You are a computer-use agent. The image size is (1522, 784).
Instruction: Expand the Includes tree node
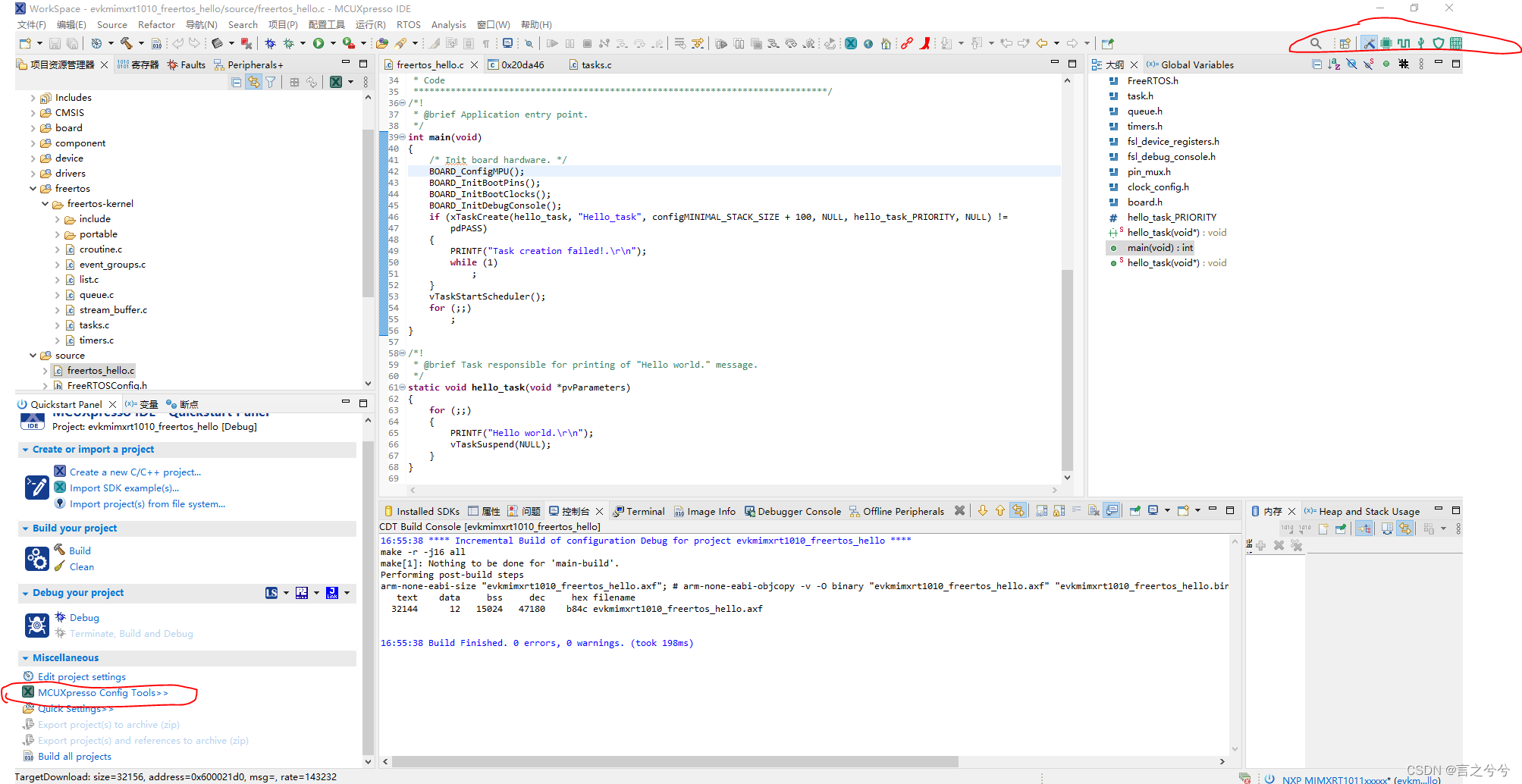[33, 98]
